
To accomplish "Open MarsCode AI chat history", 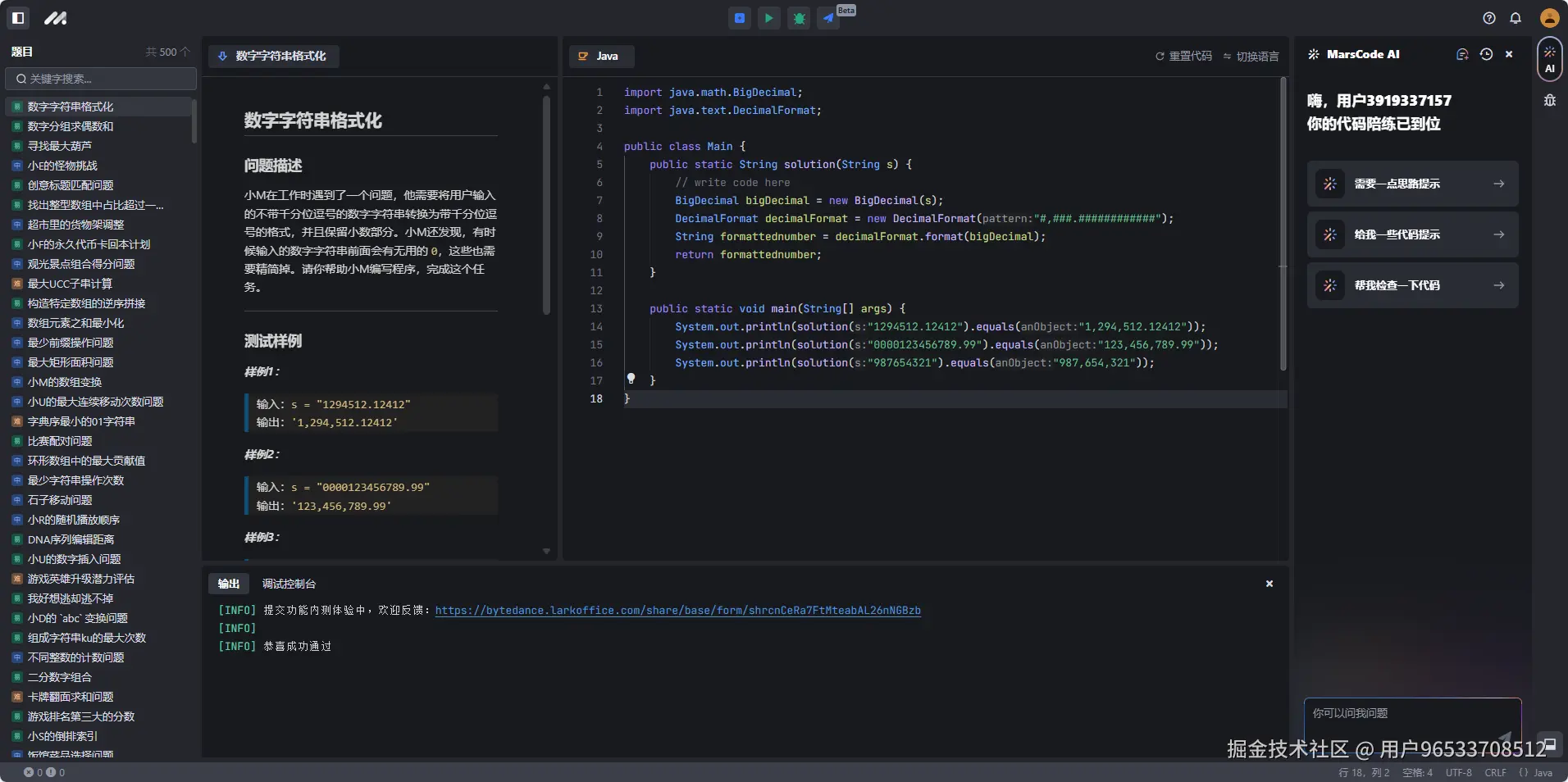I will coord(1486,54).
